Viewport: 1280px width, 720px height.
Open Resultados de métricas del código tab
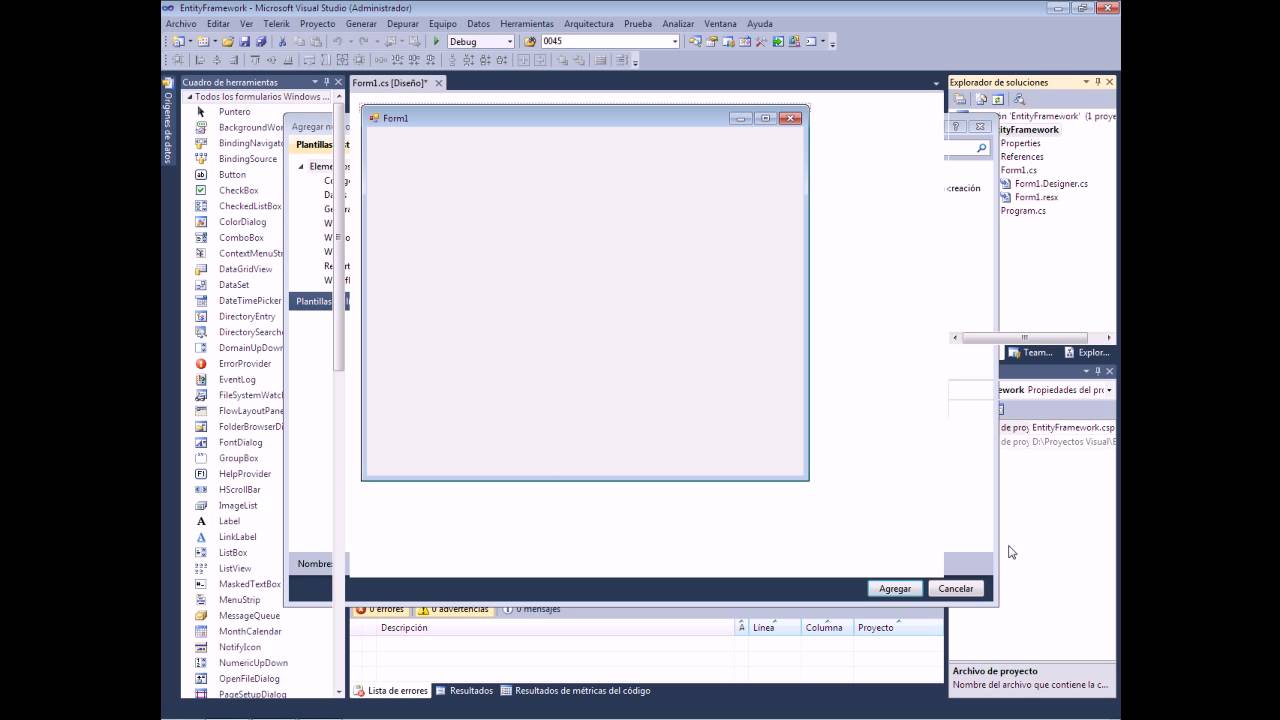click(576, 690)
